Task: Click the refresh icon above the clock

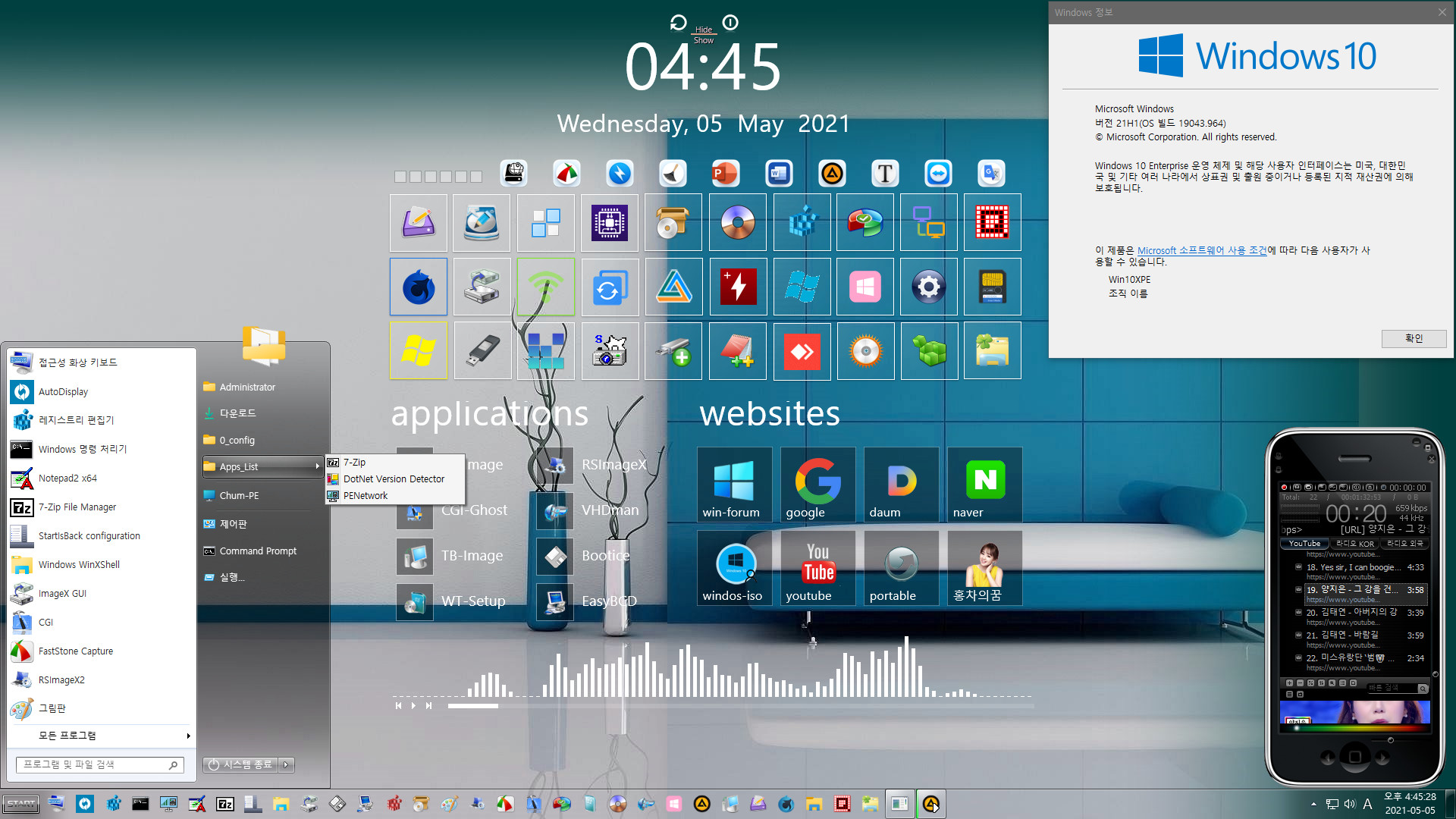Action: click(x=678, y=23)
